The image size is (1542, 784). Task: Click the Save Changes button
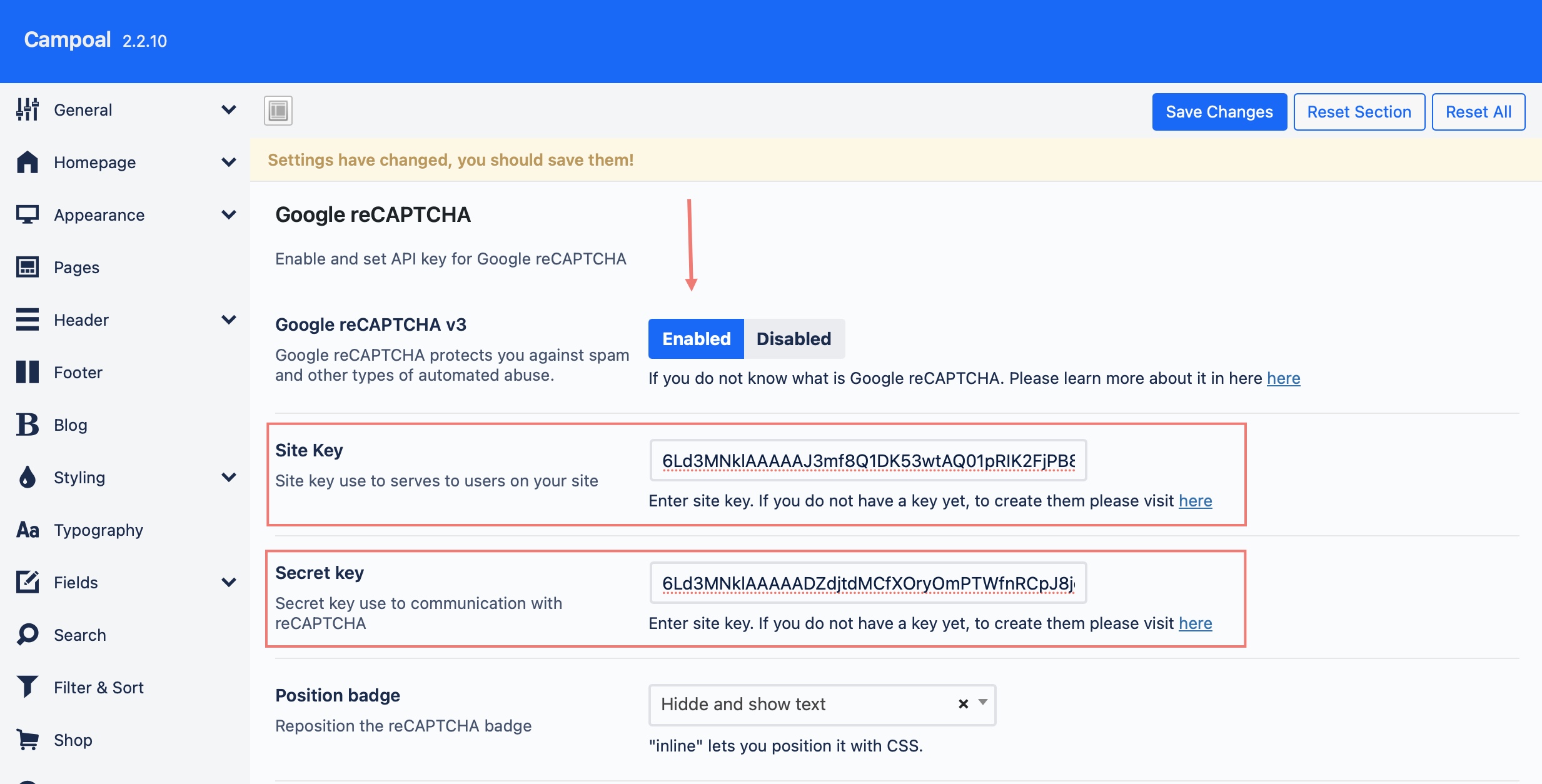coord(1219,112)
